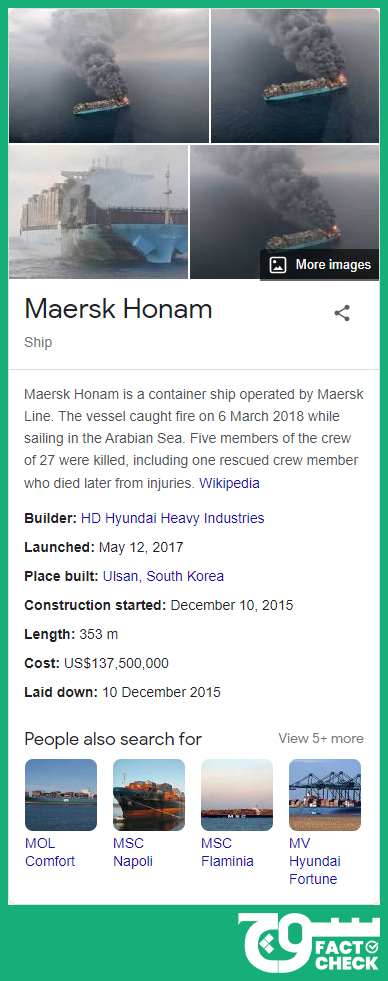Screen dimensions: 388x981
Task: Open MSC Napoli thumbnail image
Action: (149, 795)
